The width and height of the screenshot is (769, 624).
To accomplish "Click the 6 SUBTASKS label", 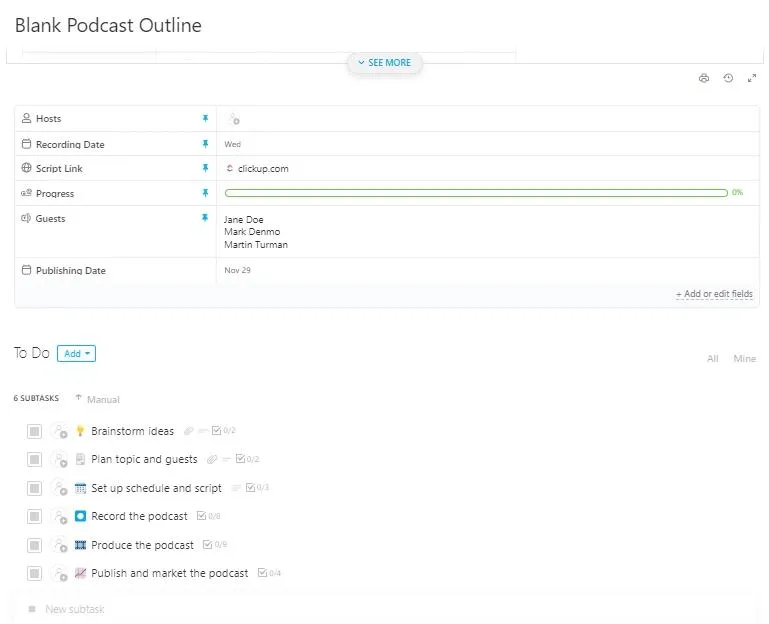I will [x=36, y=398].
